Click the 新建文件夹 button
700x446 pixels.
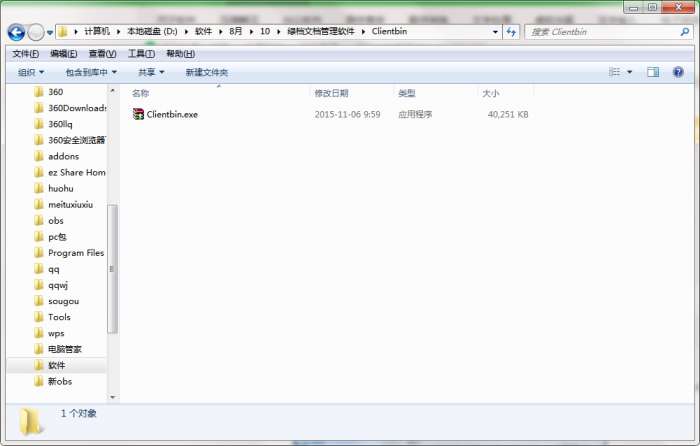(x=206, y=72)
